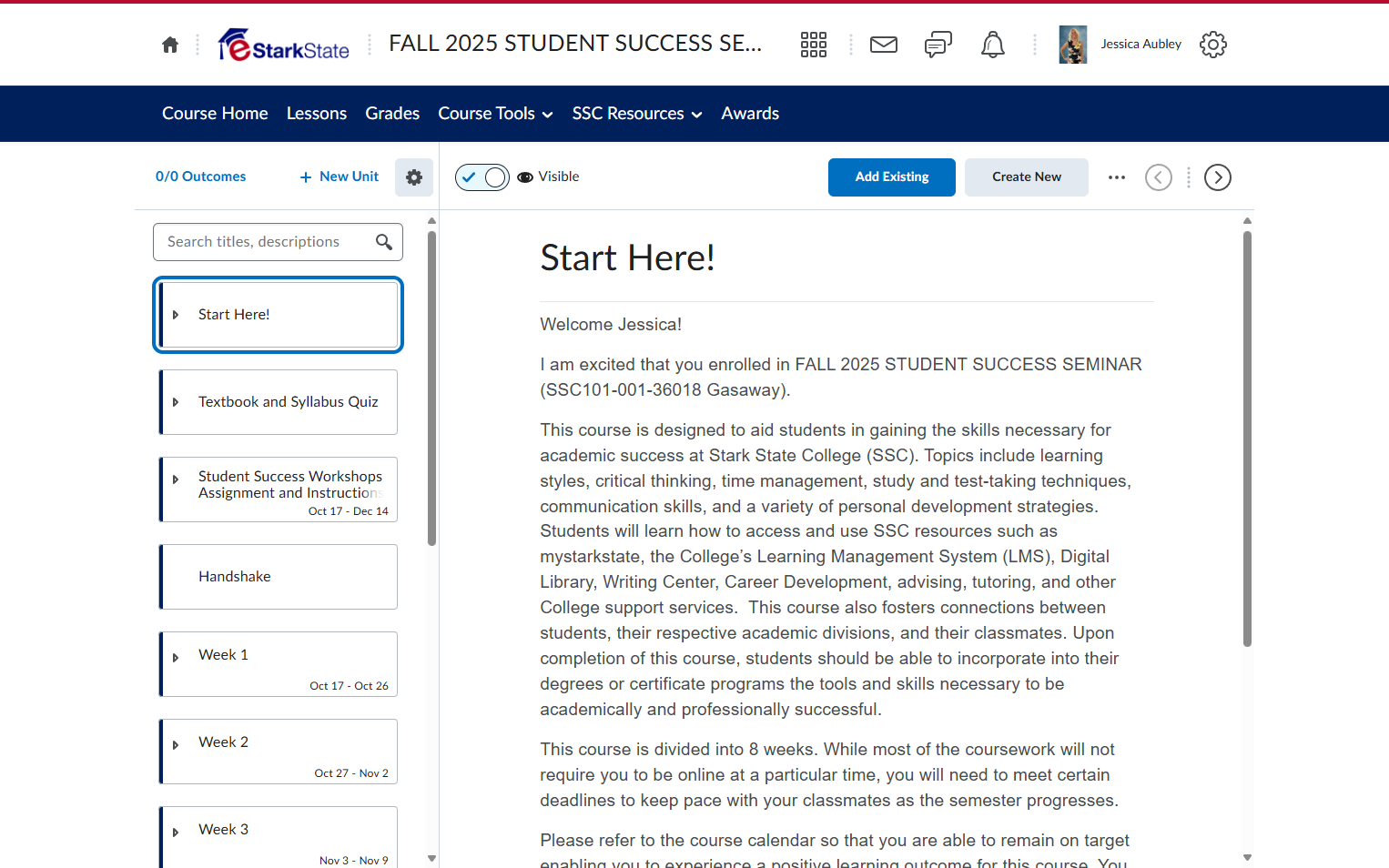The width and height of the screenshot is (1389, 868).
Task: Expand the Week 2 unit
Action: (176, 745)
